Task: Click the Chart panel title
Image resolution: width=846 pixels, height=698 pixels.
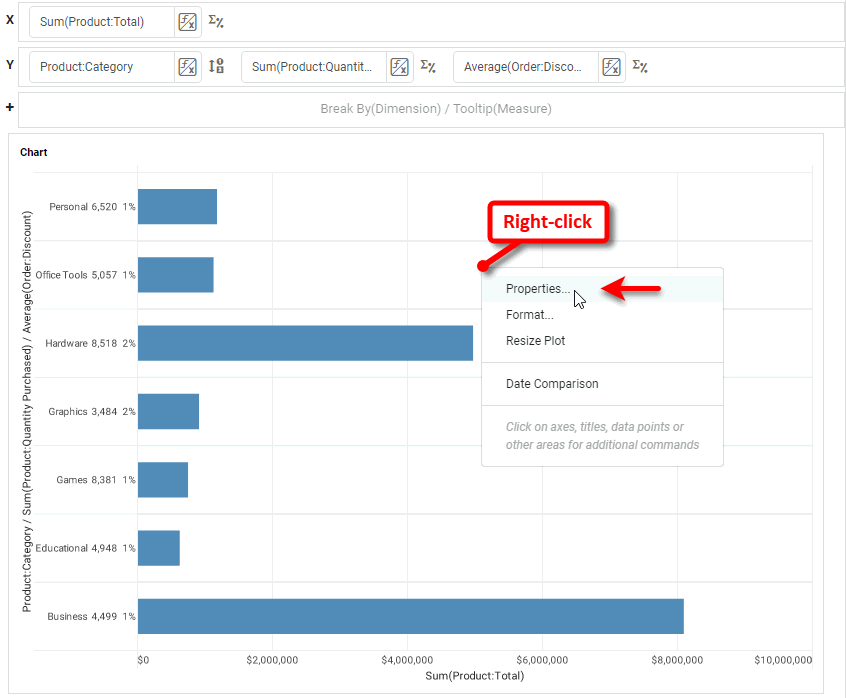Action: pyautogui.click(x=33, y=152)
